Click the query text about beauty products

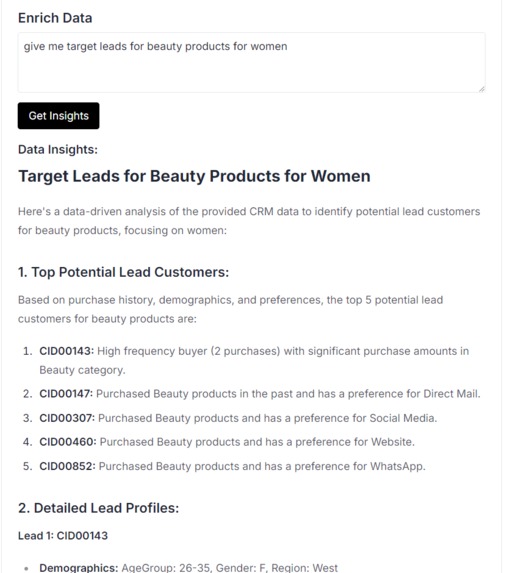(156, 46)
